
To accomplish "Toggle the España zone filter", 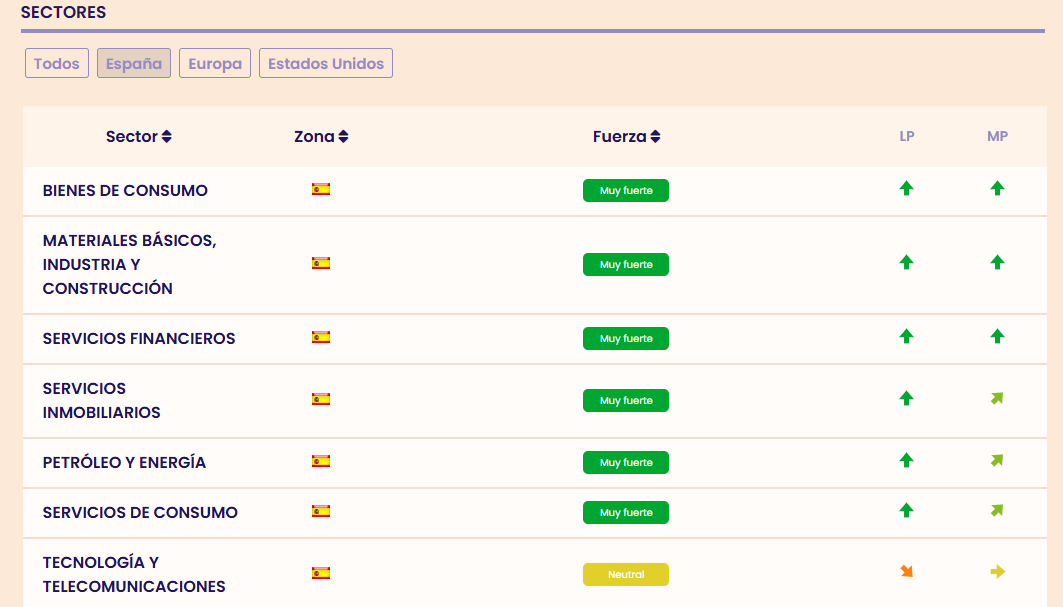I will pos(134,63).
